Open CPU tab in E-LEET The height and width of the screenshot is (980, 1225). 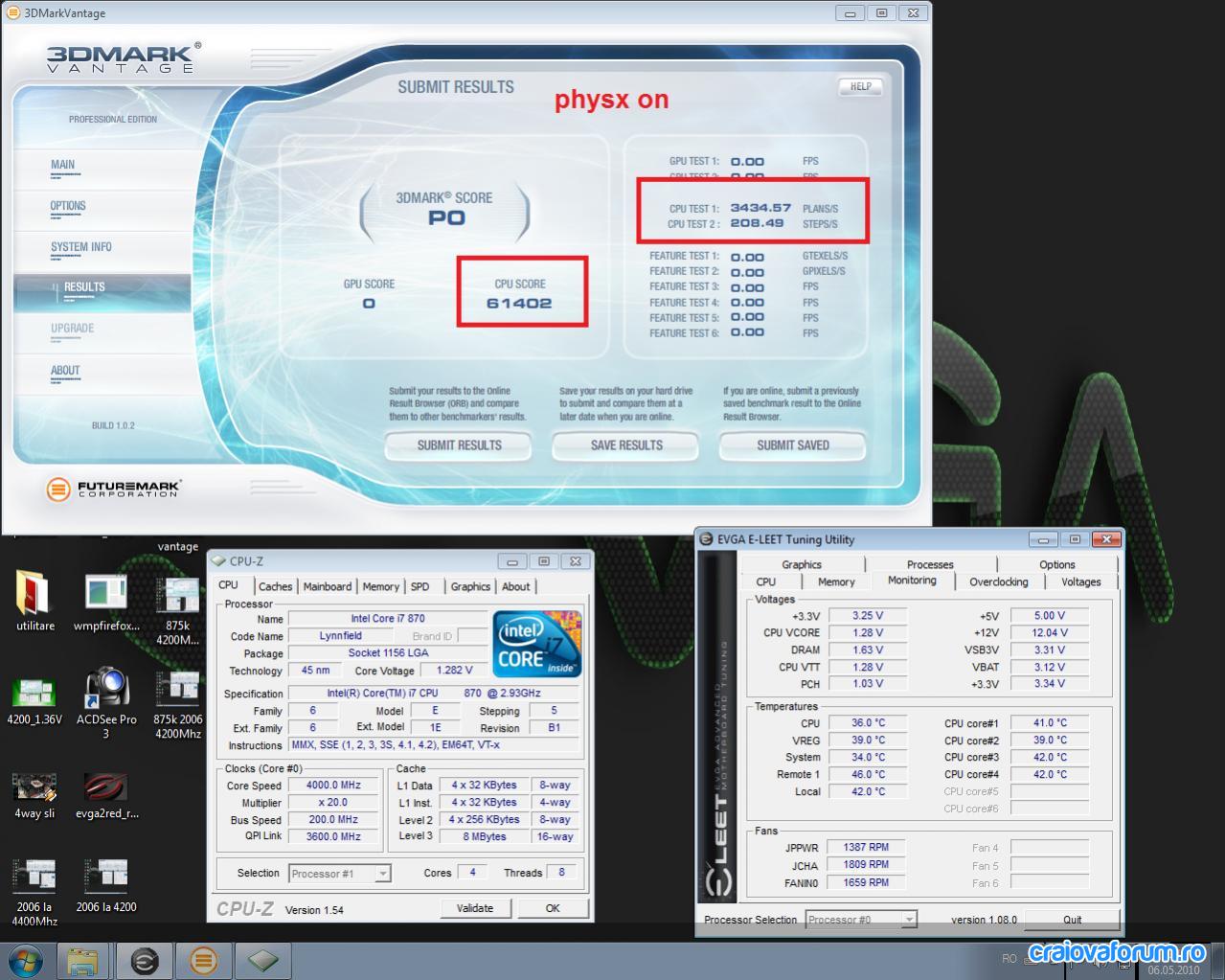(x=766, y=582)
